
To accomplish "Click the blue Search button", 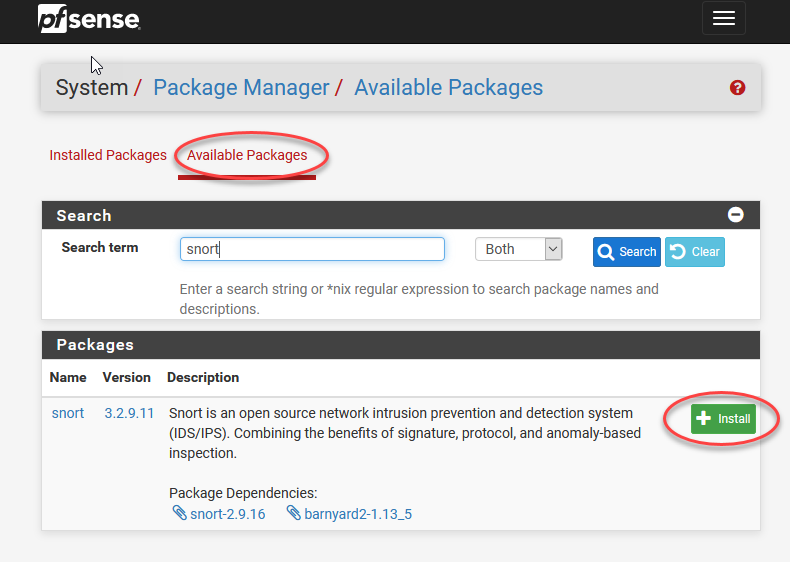I will point(626,252).
